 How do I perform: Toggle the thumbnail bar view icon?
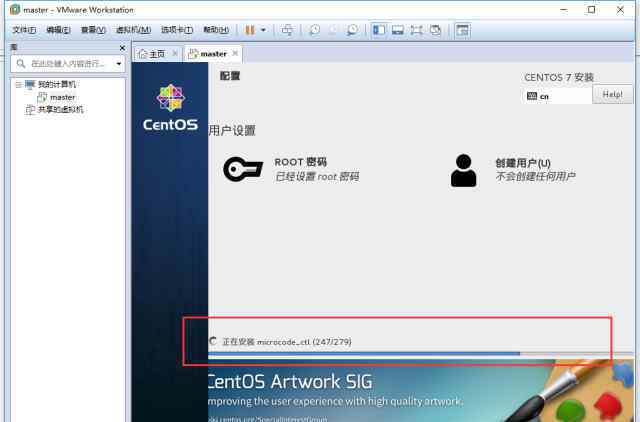coord(398,30)
